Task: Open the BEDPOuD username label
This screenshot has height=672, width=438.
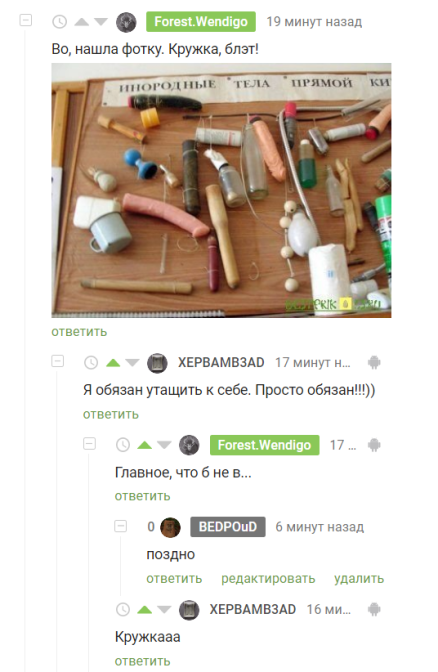Action: 228,527
